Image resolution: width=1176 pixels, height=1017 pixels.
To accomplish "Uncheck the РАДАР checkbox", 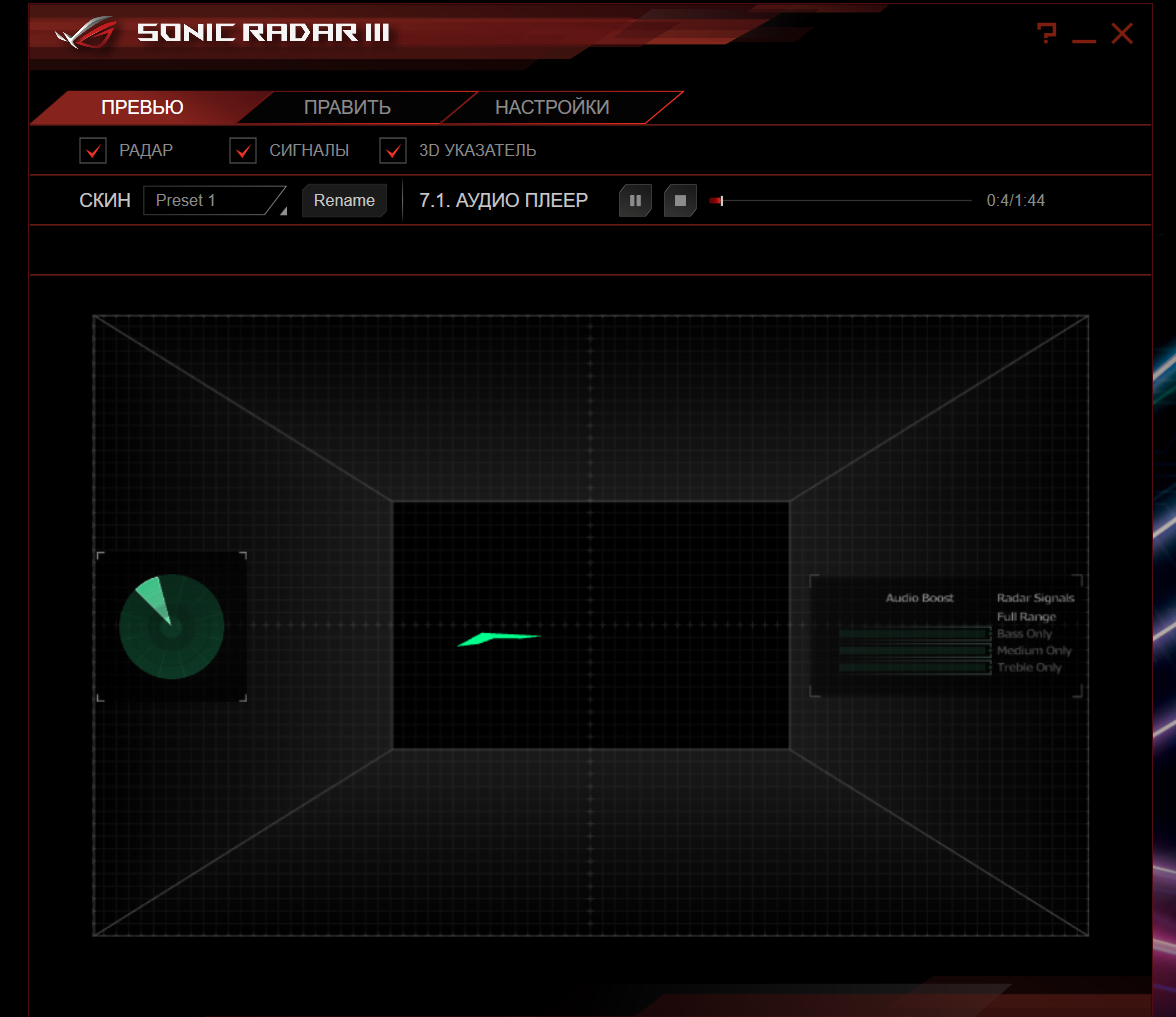I will 93,151.
